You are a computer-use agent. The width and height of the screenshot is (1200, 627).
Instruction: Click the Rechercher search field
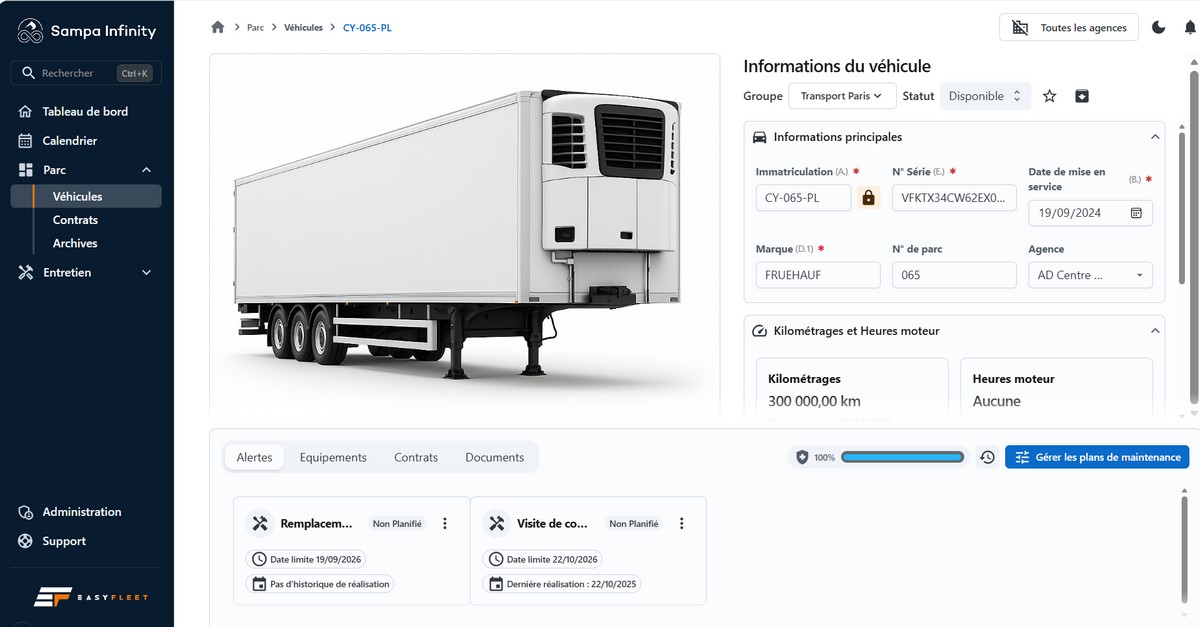point(85,73)
